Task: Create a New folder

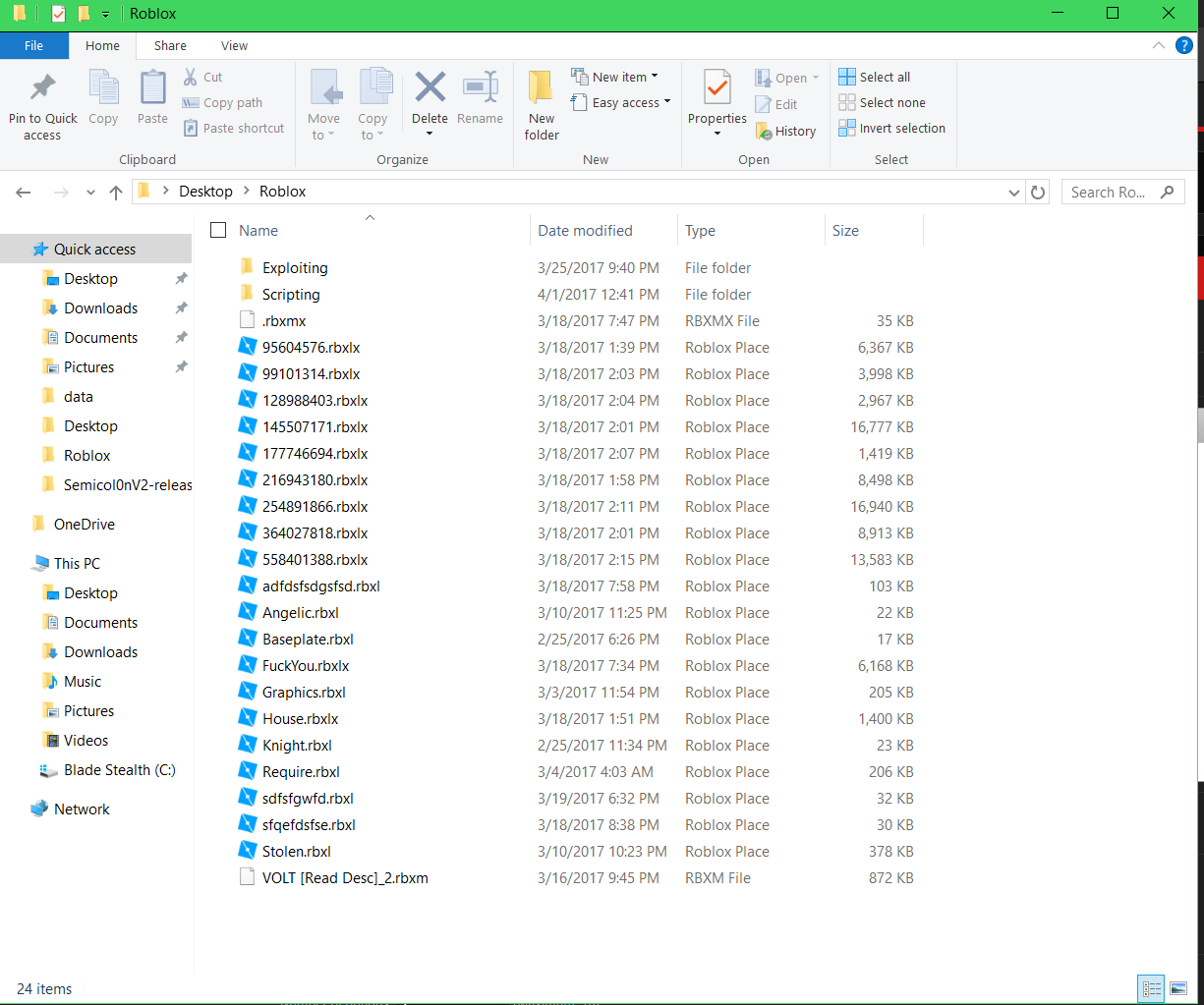Action: tap(542, 106)
